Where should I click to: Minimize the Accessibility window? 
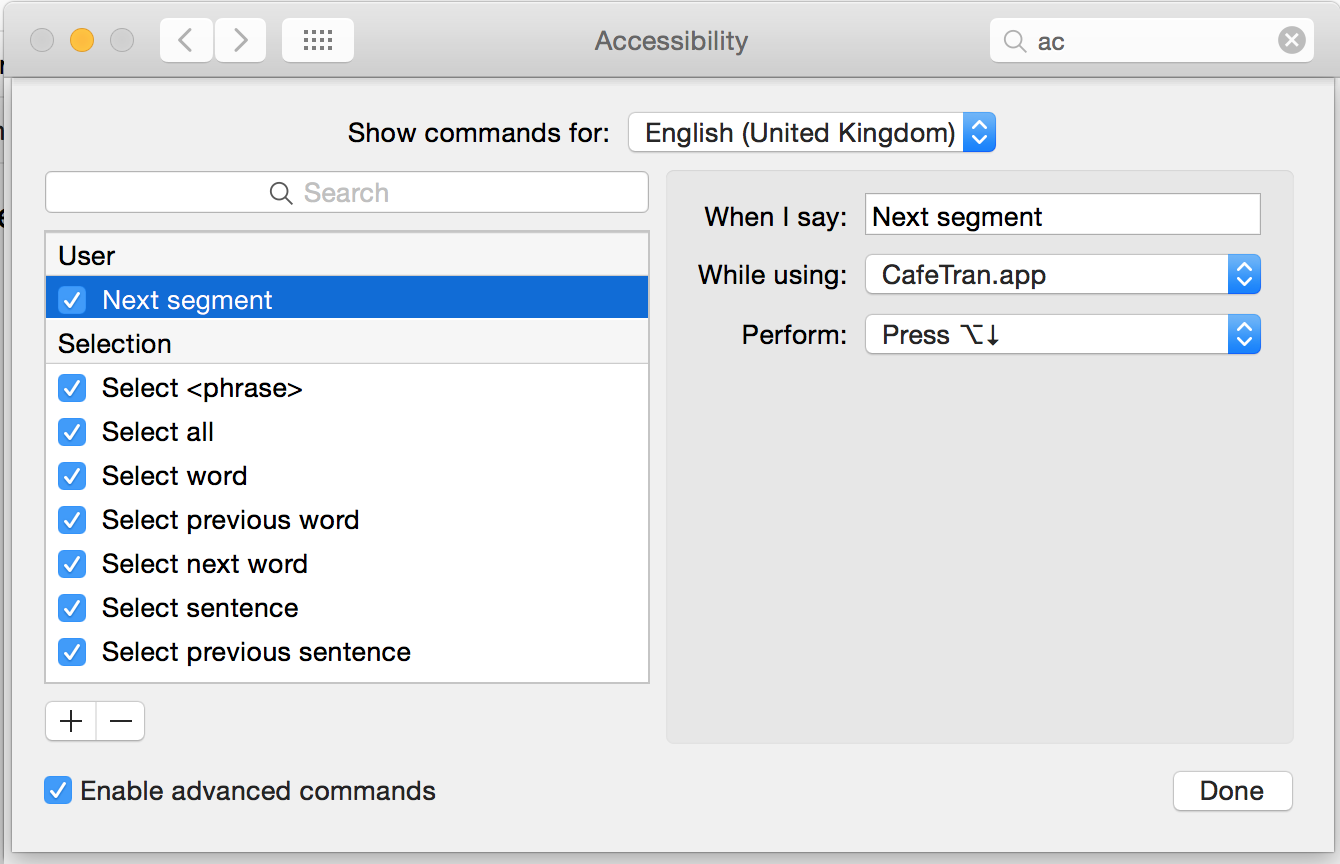81,41
